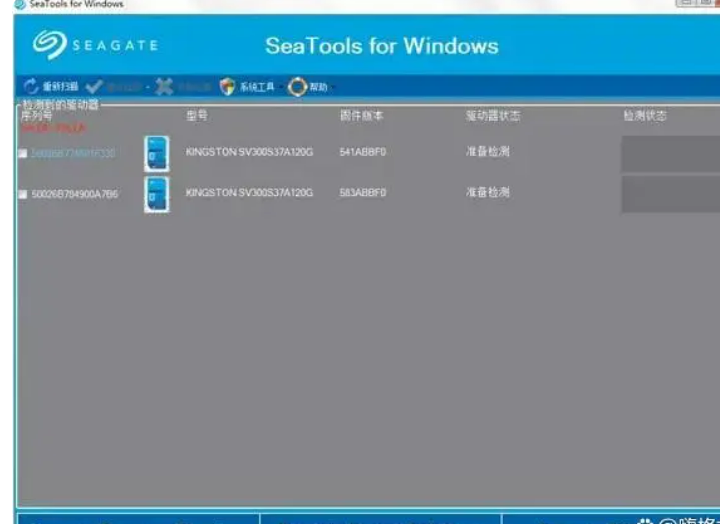Open the 帮助 help menu
Image resolution: width=720 pixels, height=524 pixels.
click(x=298, y=87)
